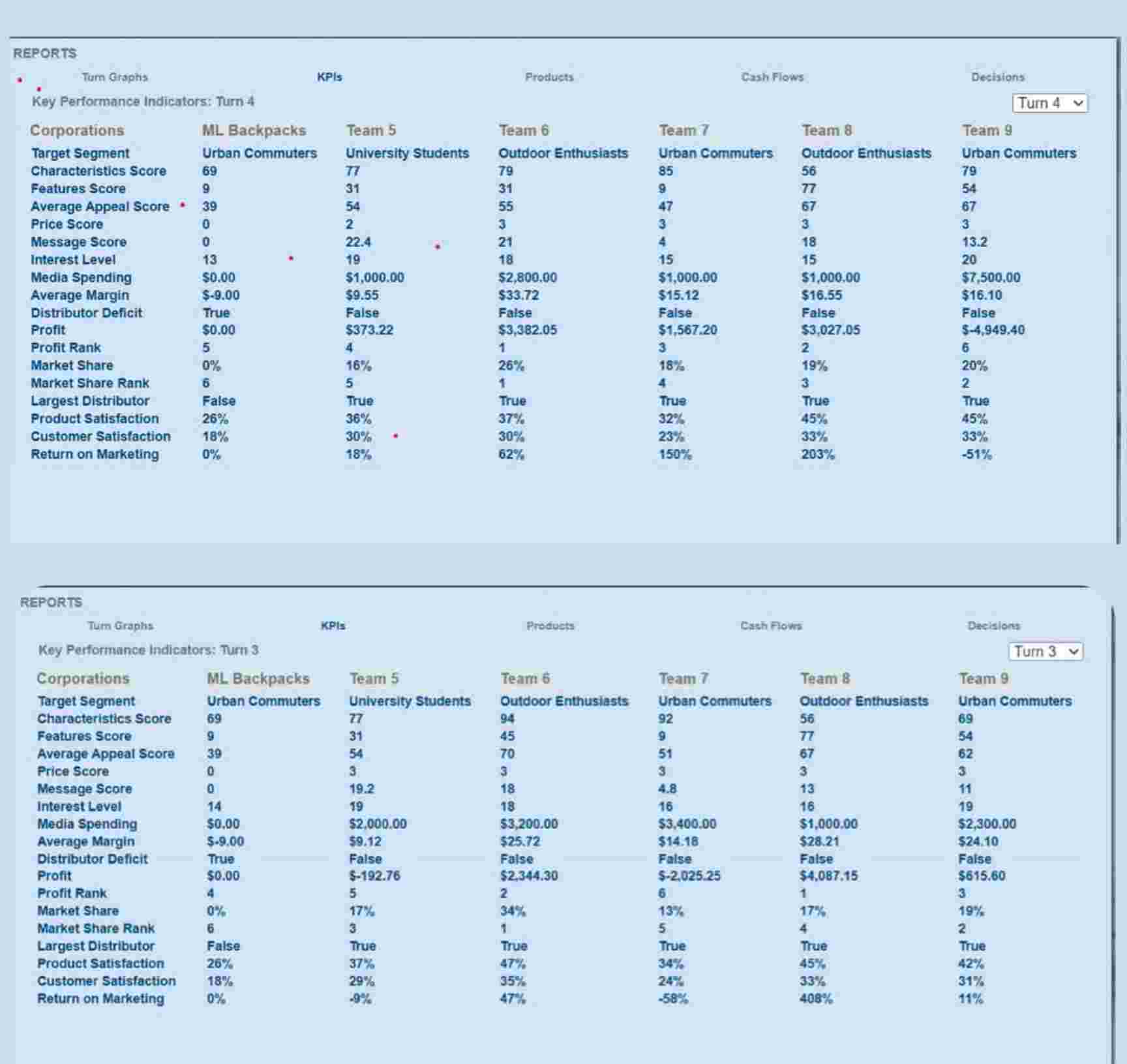
Task: Click Team 5 average margin $9.55
Action: point(362,295)
